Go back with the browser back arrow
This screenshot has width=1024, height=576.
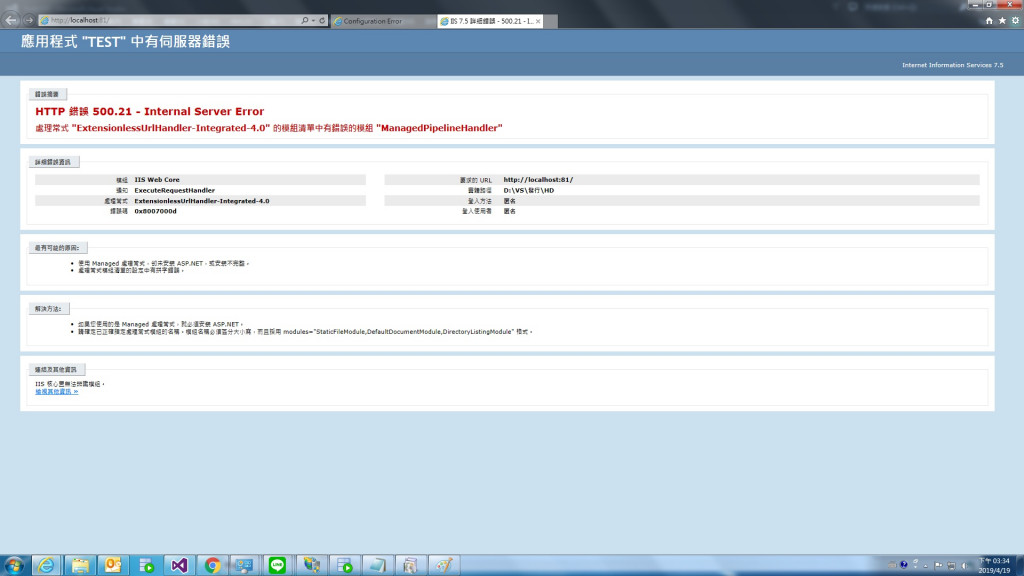10,20
